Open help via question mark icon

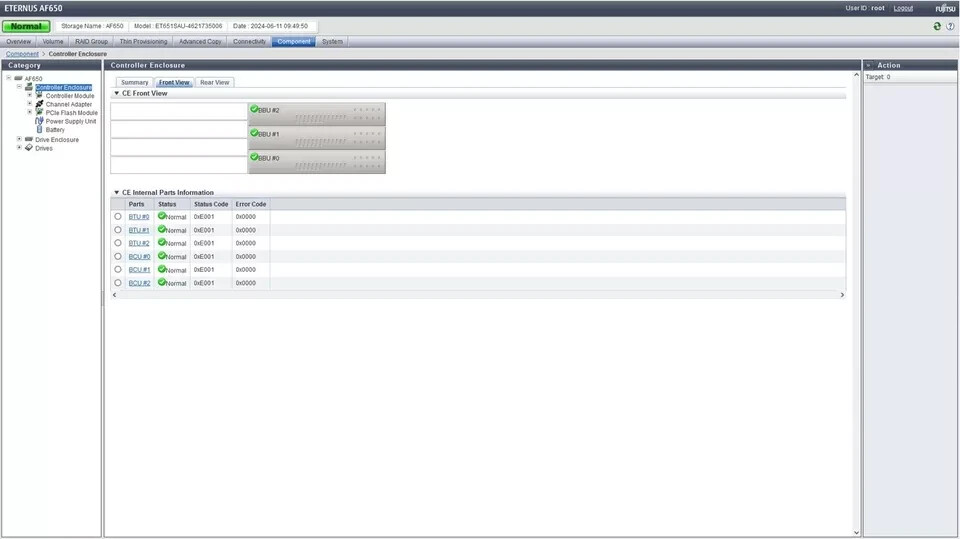[x=950, y=26]
